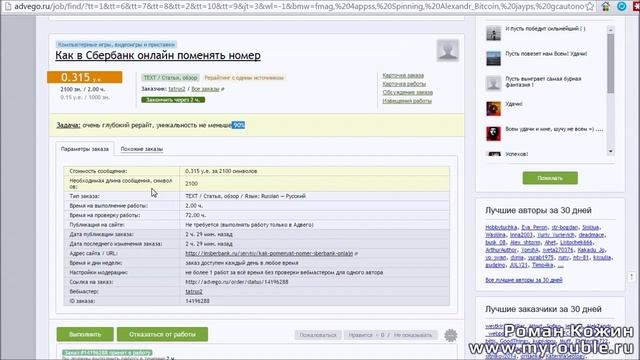Click the external link icon after the site URL

[356, 253]
